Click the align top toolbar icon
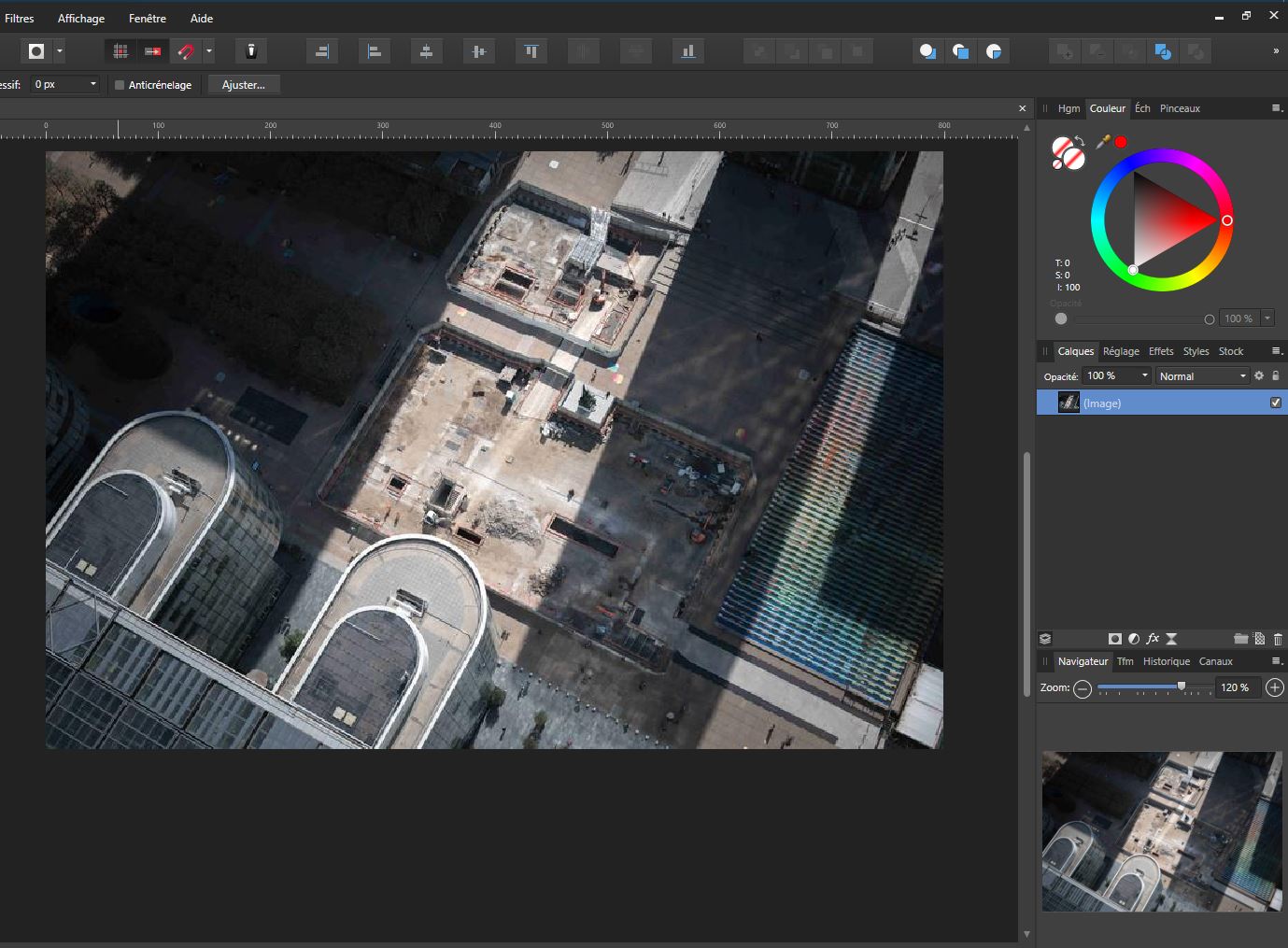 click(x=531, y=51)
